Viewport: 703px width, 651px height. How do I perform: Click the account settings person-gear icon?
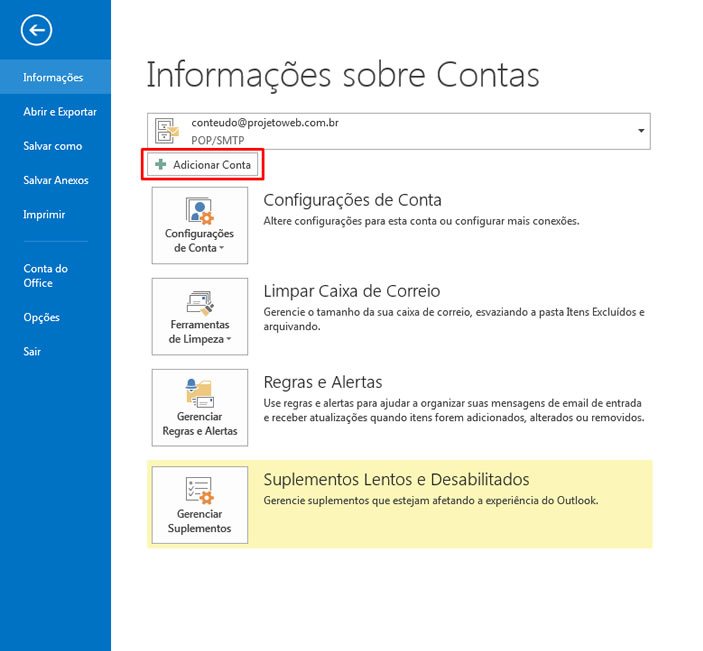[200, 210]
